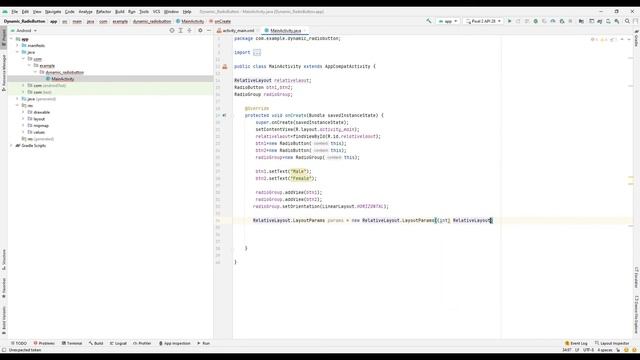This screenshot has width=640, height=360.
Task: Expand the drawable folder
Action: [x=23, y=112]
